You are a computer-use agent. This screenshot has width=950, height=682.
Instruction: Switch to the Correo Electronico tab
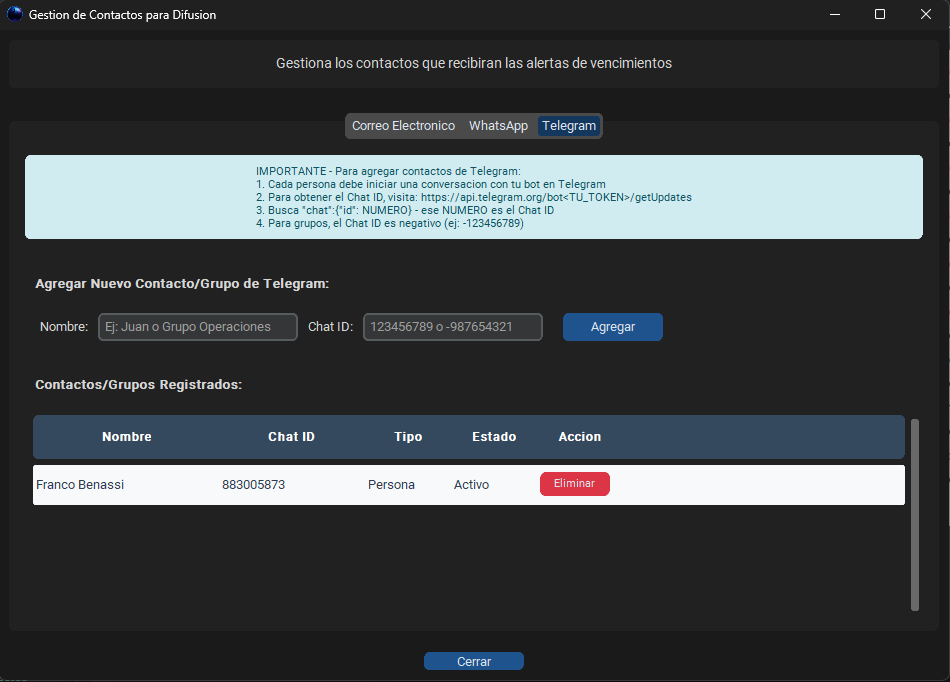click(x=404, y=126)
